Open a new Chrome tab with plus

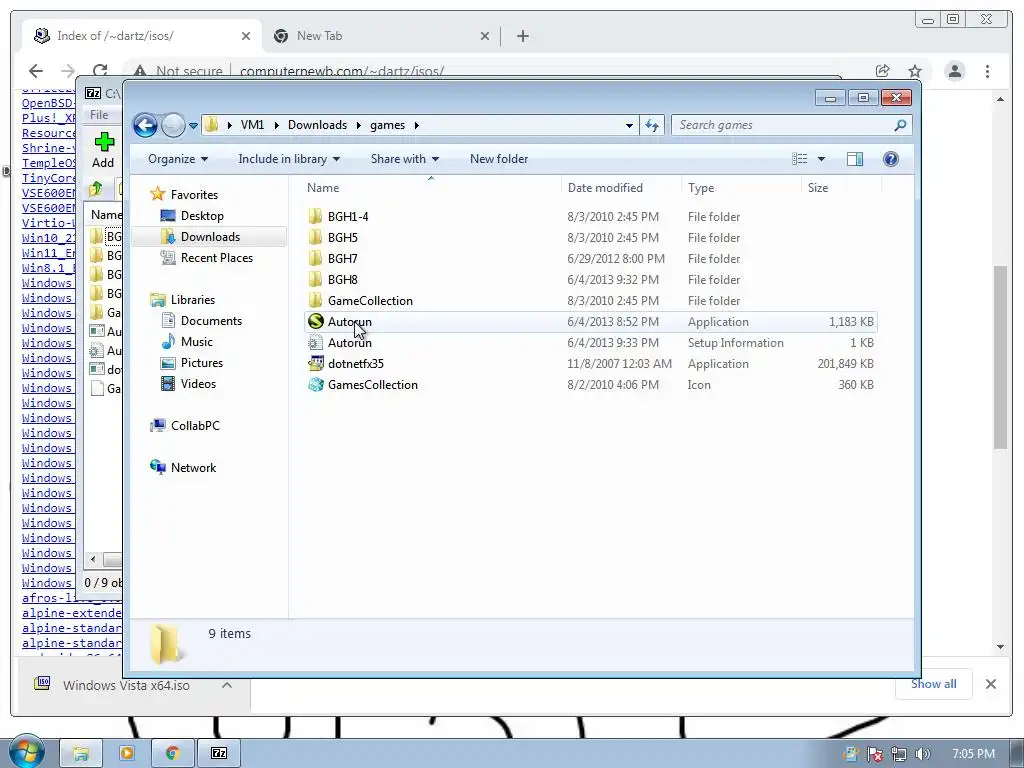[x=522, y=36]
